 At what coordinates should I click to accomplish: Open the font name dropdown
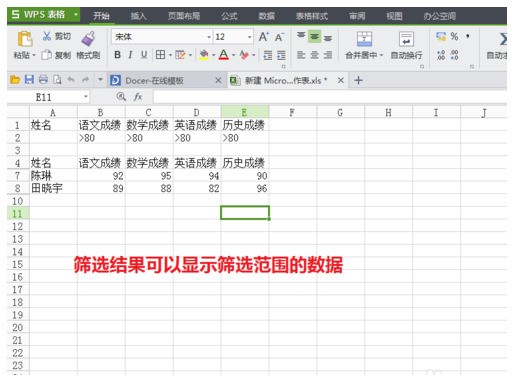(209, 37)
